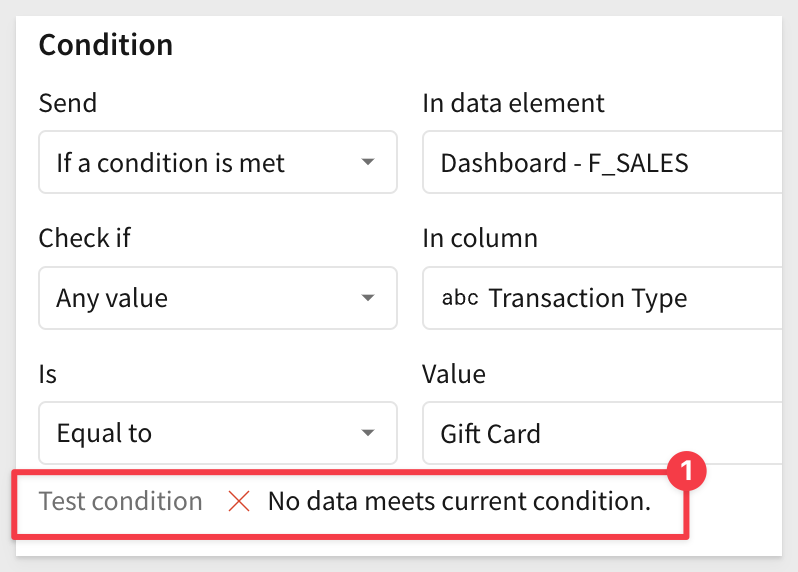This screenshot has width=798, height=572.
Task: Open the 'Any value' Check if dropdown
Action: pos(218,298)
